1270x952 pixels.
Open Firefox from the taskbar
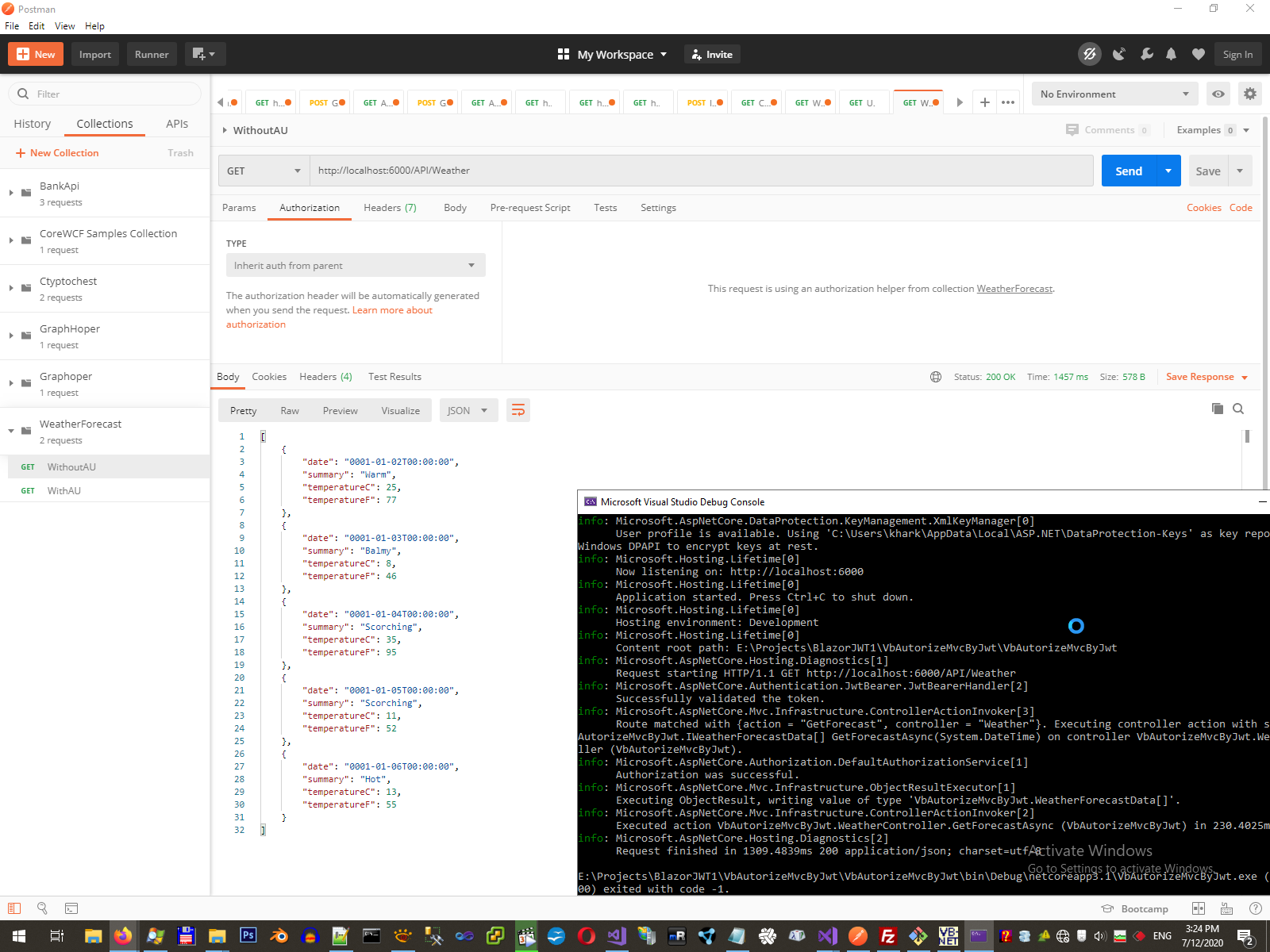pos(123,936)
